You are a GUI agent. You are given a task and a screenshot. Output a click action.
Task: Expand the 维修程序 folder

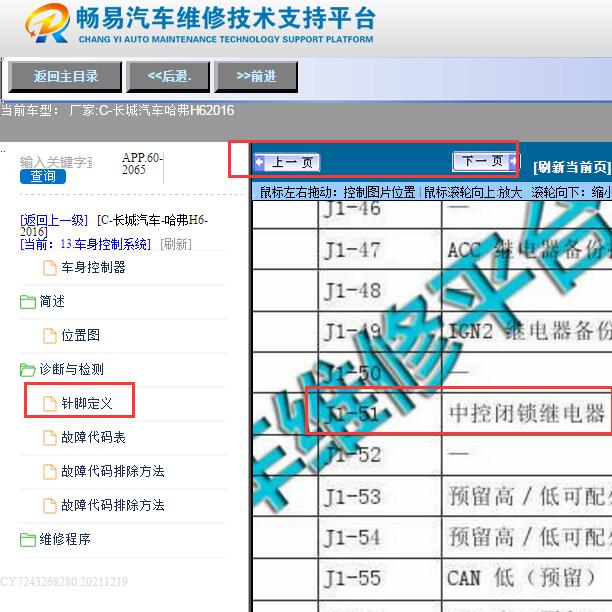[x=65, y=539]
